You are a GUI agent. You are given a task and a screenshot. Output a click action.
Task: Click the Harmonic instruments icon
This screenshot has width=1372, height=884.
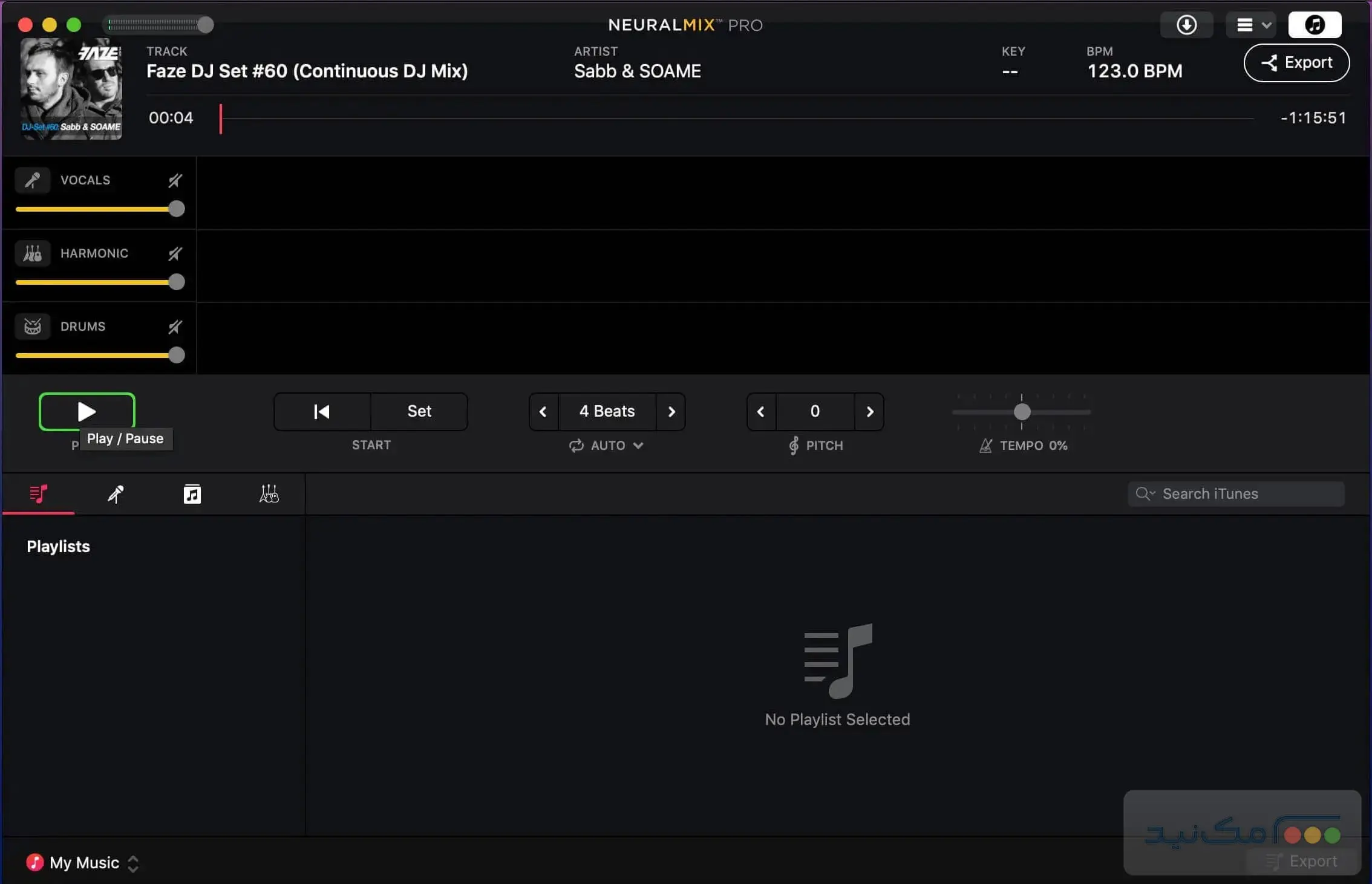[x=32, y=253]
